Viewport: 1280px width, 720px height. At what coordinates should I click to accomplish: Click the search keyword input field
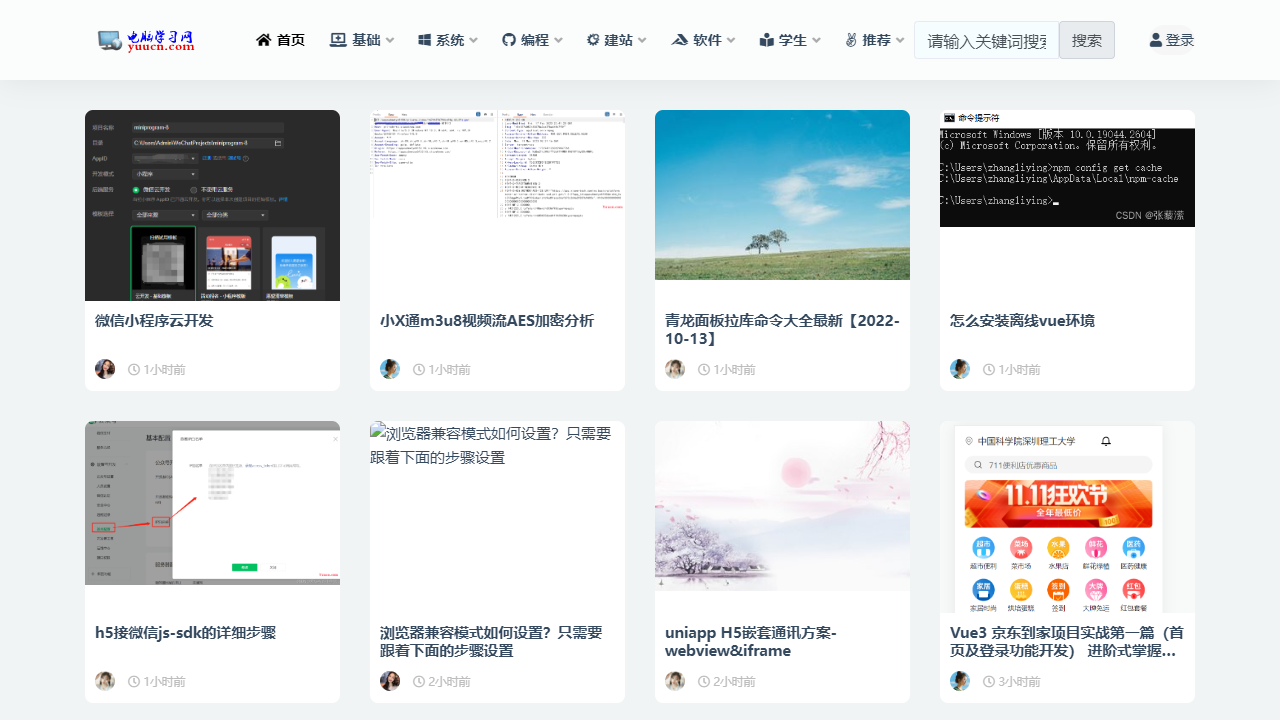coord(986,40)
